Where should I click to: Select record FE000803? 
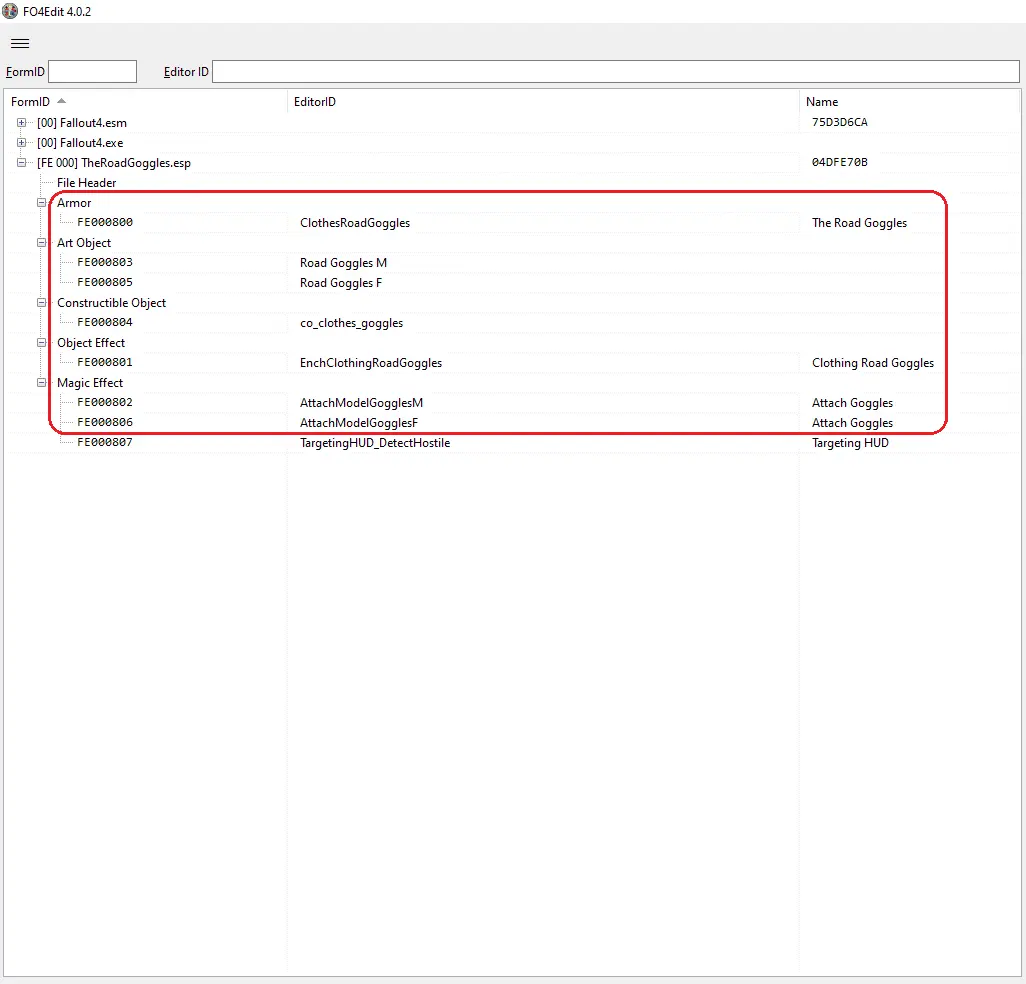(105, 262)
